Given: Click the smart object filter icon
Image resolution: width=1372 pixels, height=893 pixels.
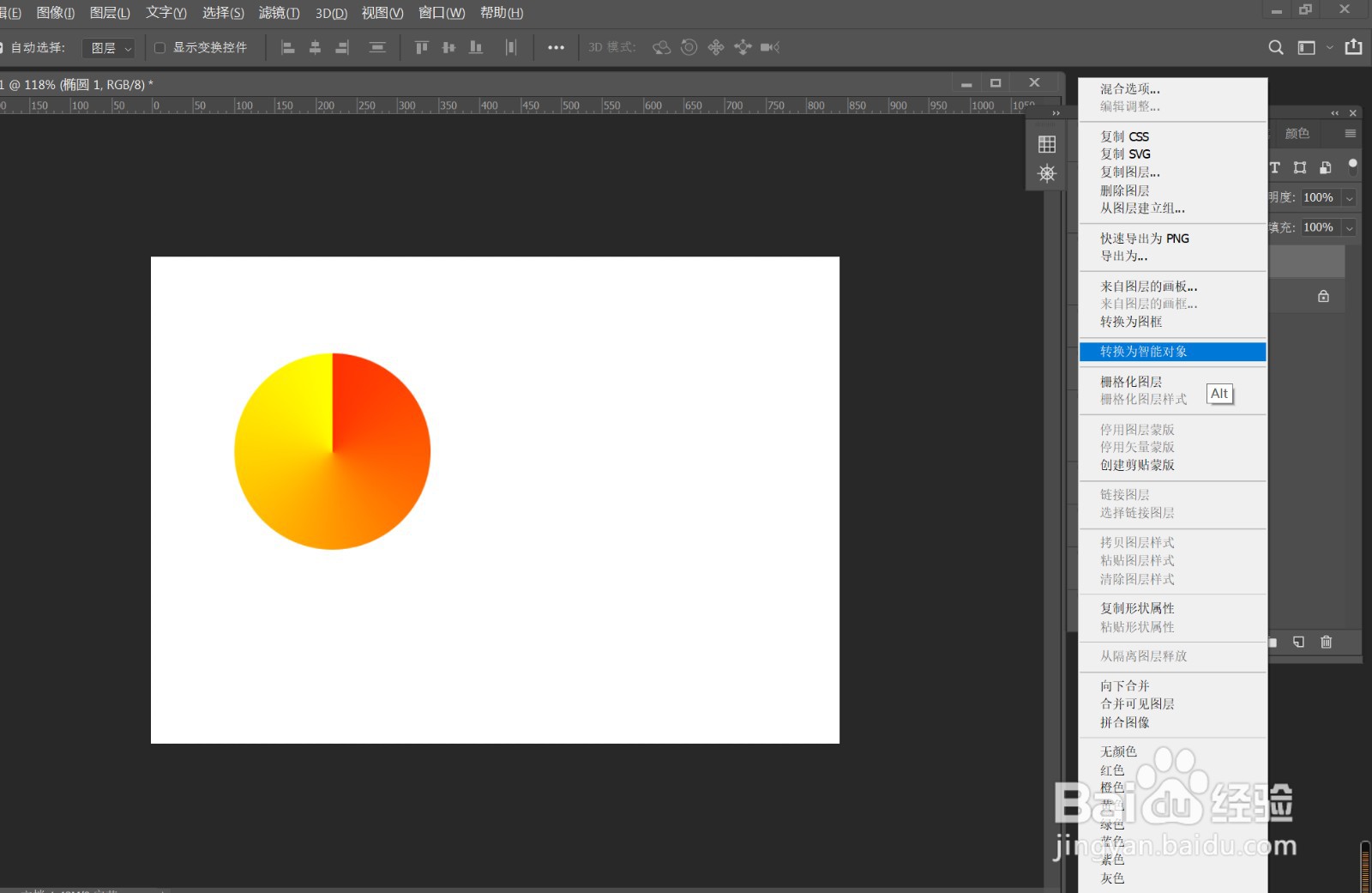Looking at the screenshot, I should point(1326,167).
